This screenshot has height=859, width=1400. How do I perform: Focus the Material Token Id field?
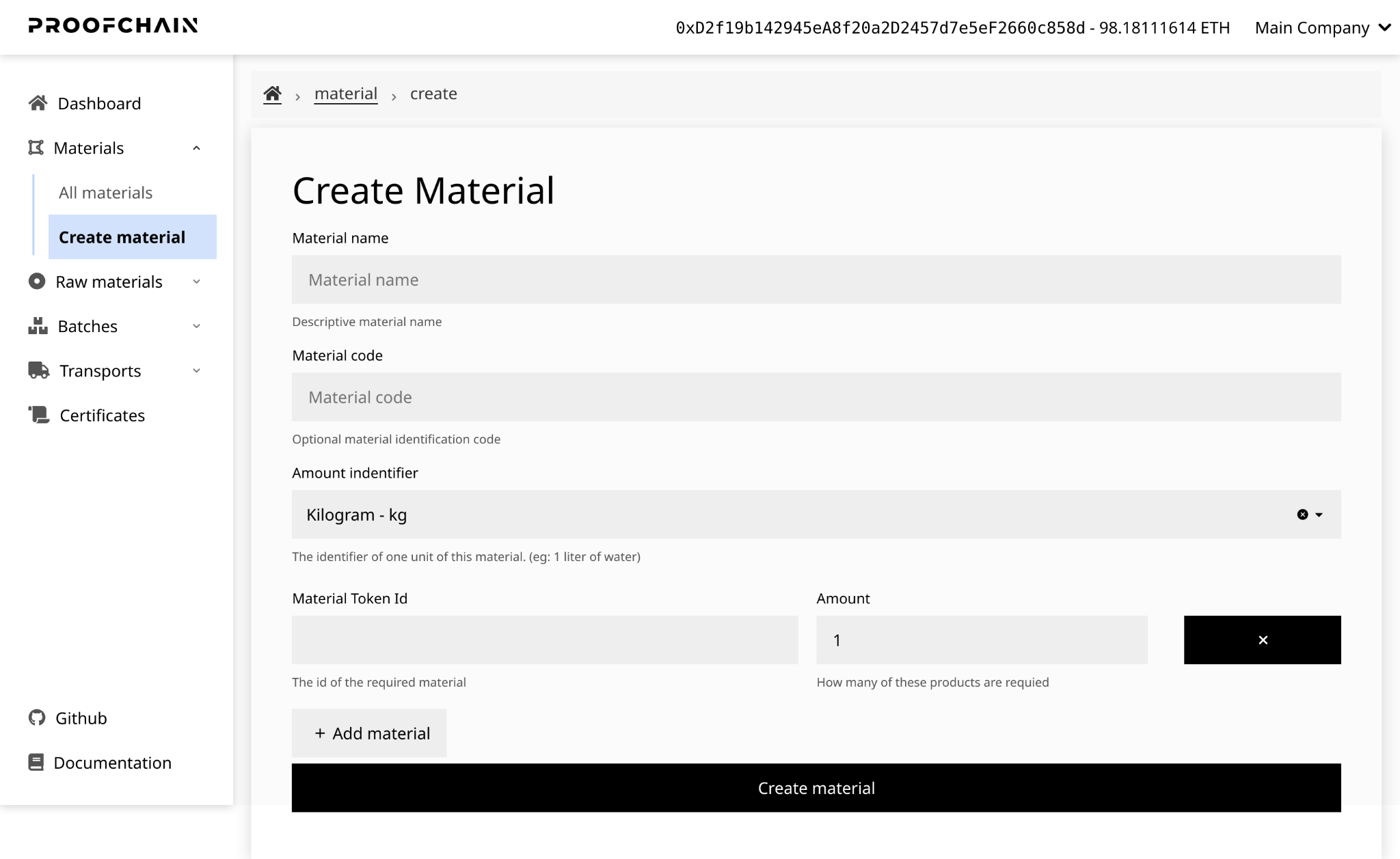pos(545,640)
